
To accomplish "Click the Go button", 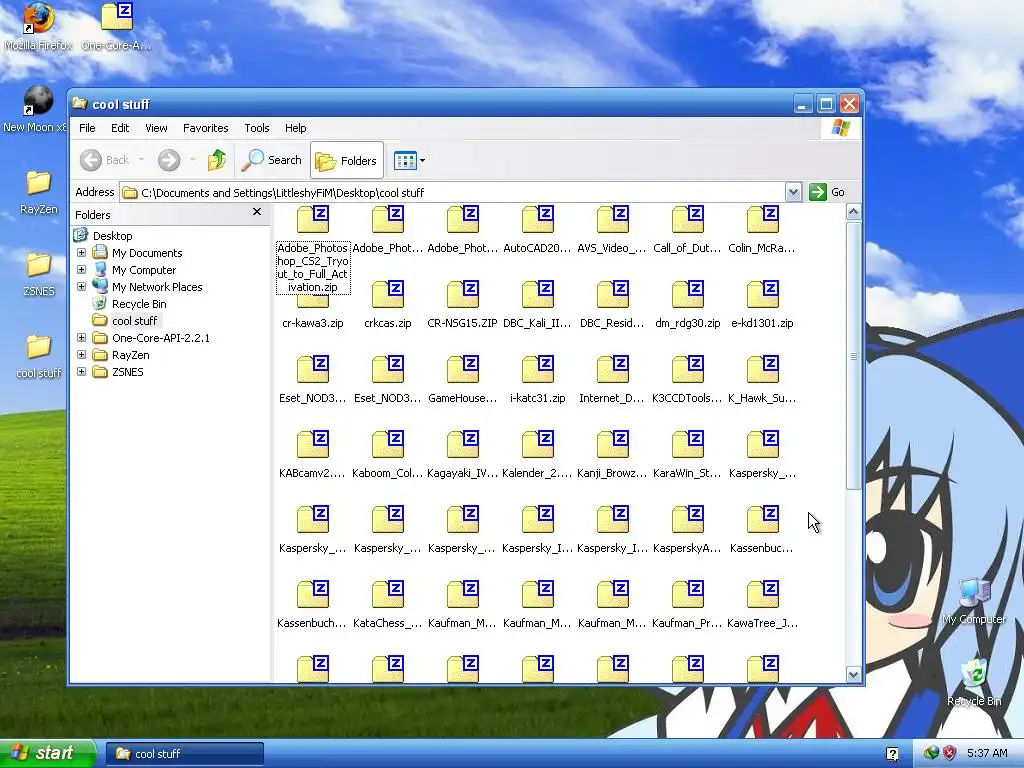I will click(x=827, y=192).
